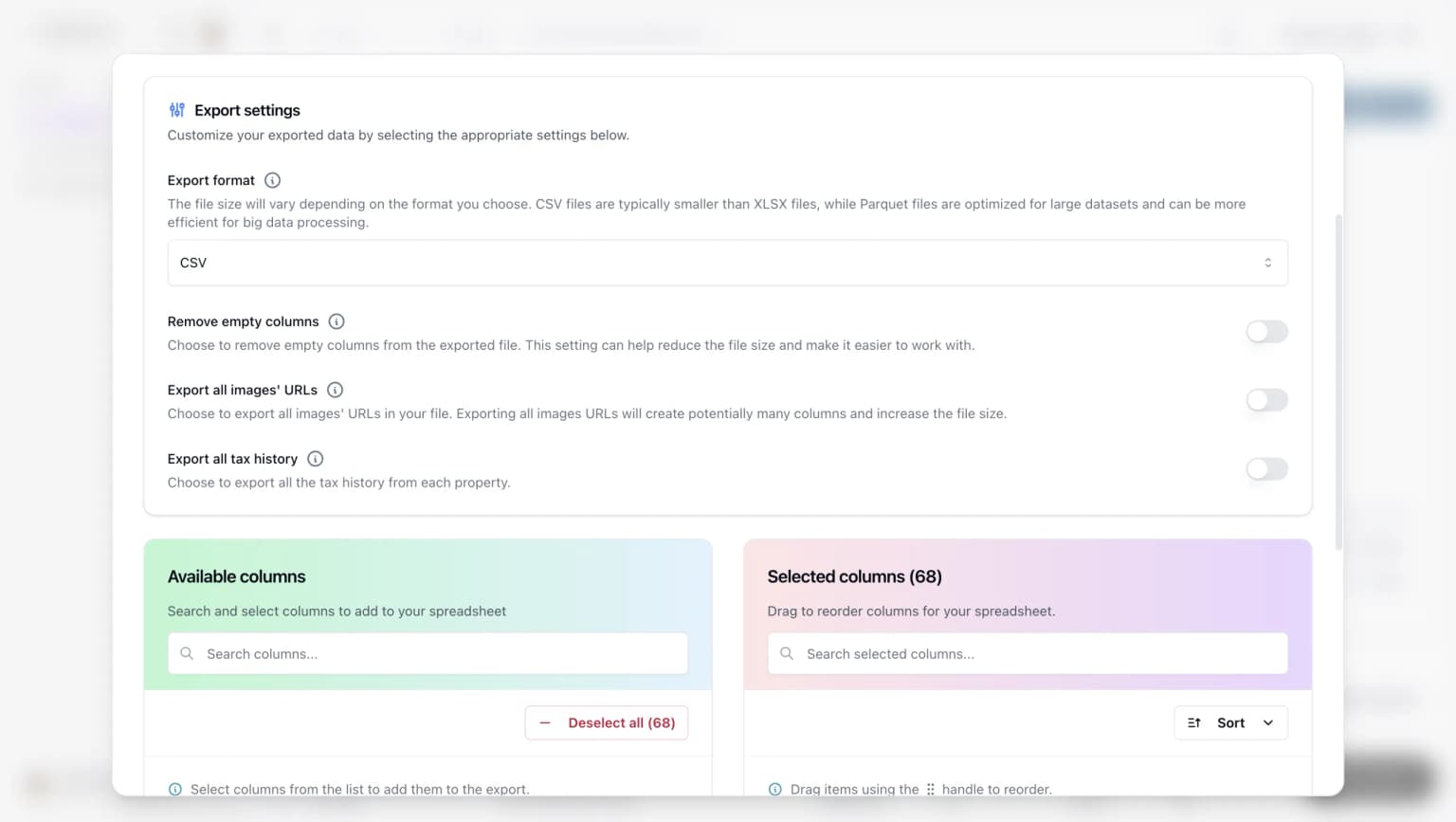Click the Export all images' URLs label
1456x822 pixels.
pyautogui.click(x=243, y=390)
